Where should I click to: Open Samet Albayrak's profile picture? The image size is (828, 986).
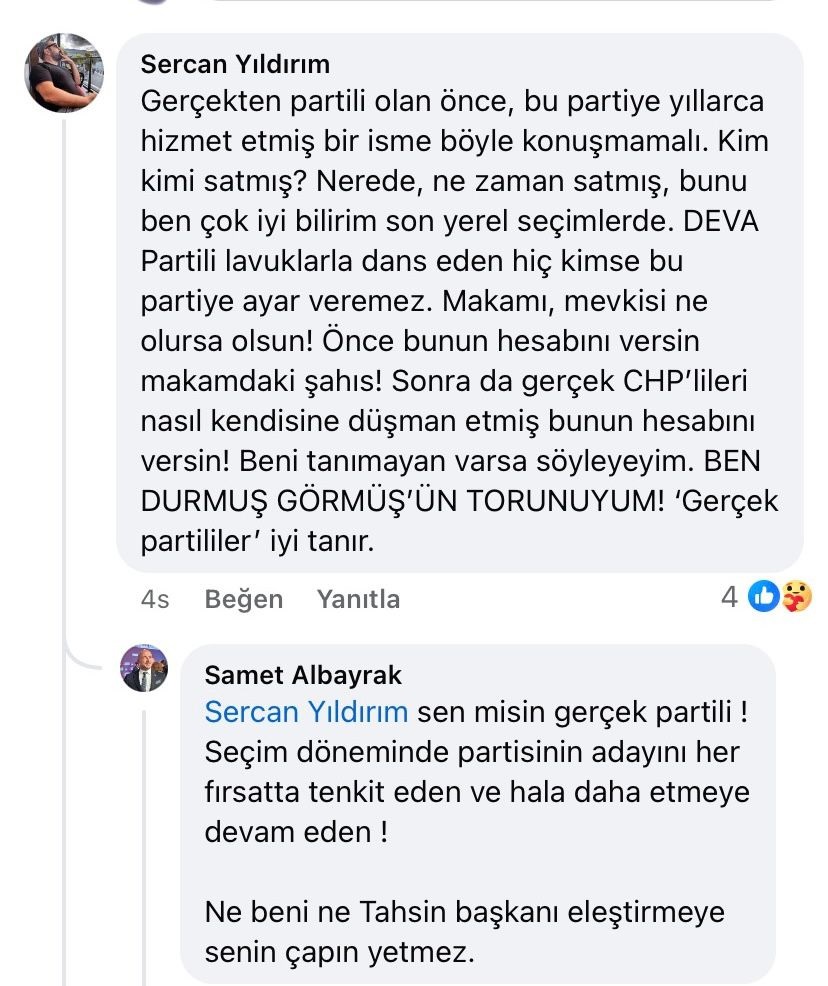pos(144,669)
